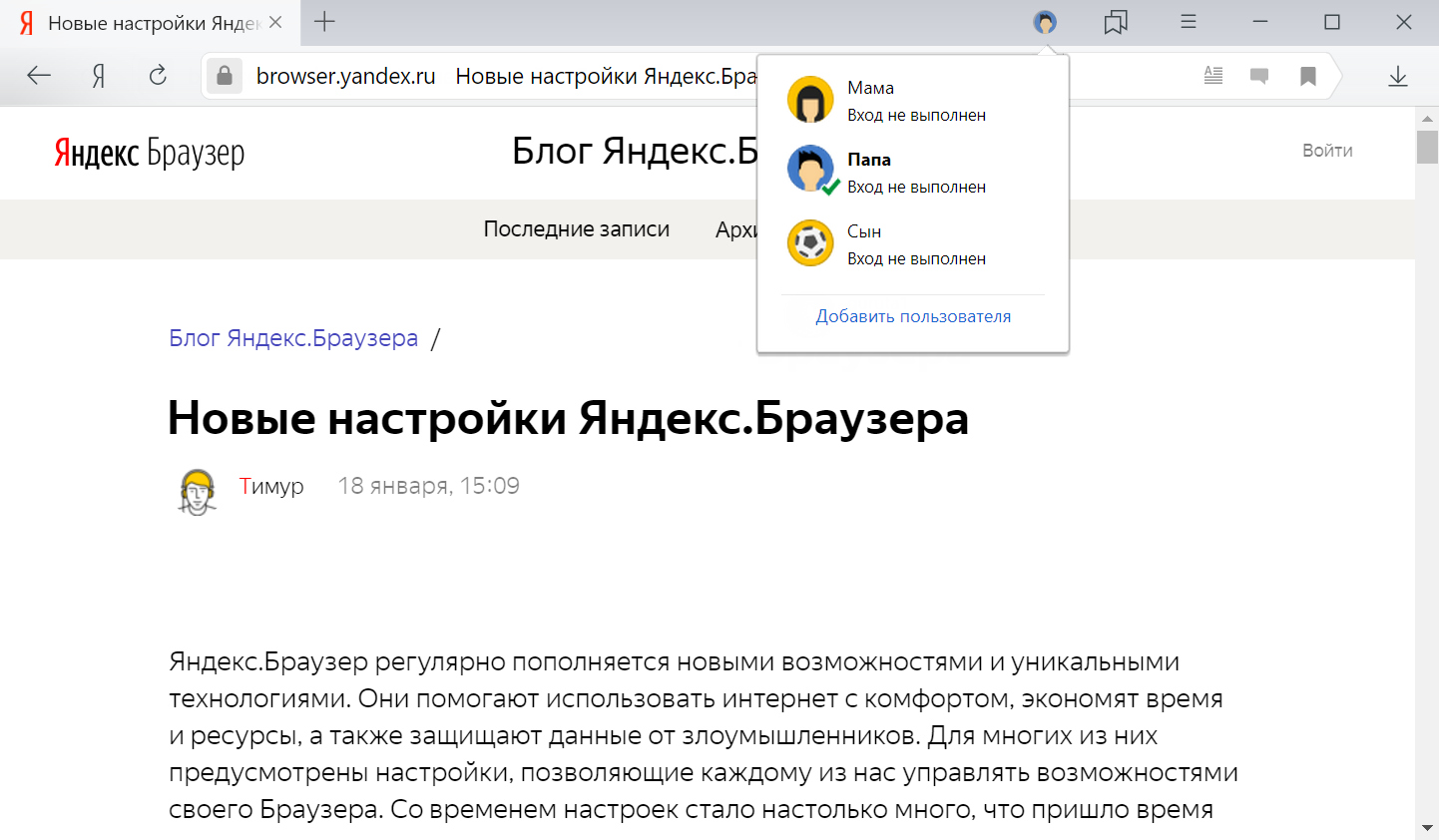Switch to the Мама profile
Screen dimensions: 1439x840
[913, 101]
